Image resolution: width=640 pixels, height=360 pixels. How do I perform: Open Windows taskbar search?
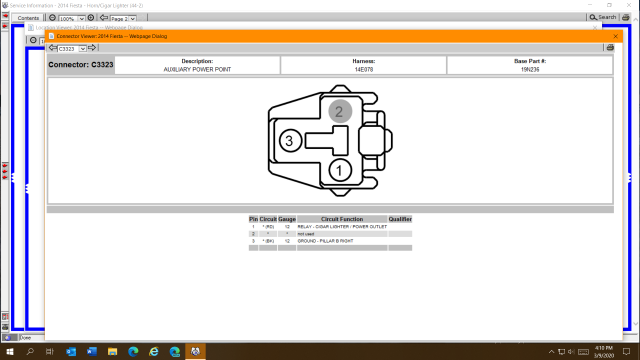tap(30, 351)
